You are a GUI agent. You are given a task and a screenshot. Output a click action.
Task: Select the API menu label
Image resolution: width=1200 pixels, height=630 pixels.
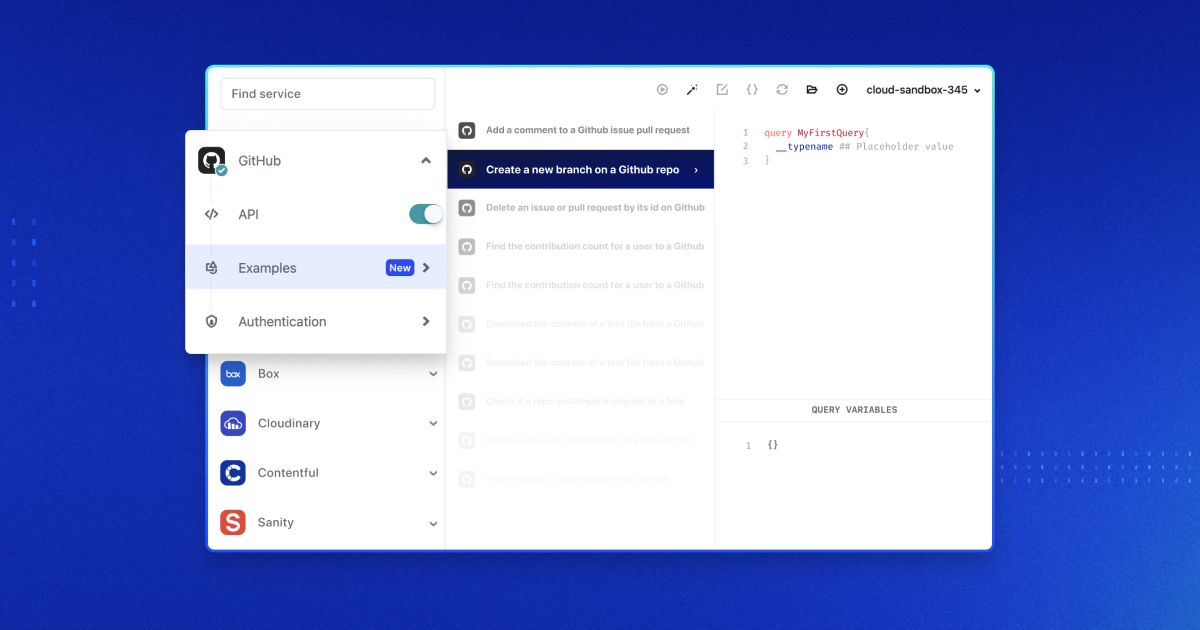click(x=248, y=214)
